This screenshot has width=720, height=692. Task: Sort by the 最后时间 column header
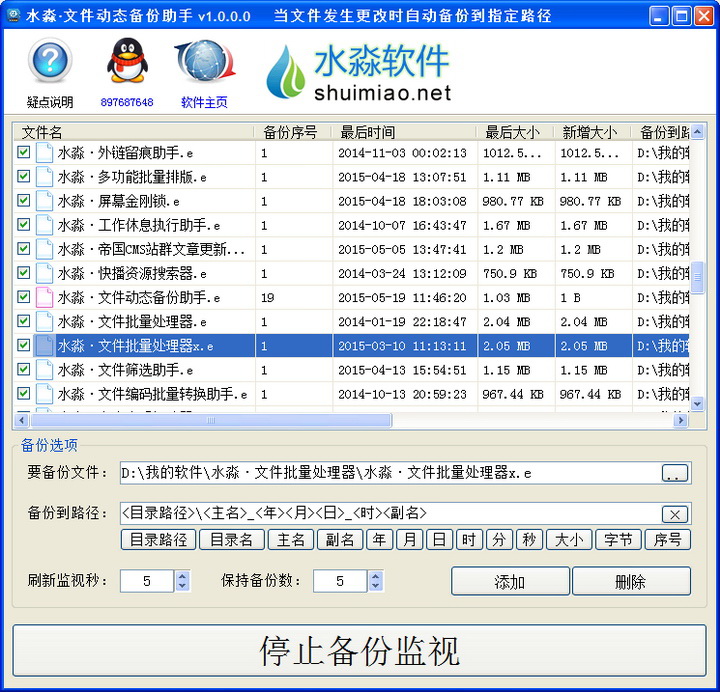404,132
